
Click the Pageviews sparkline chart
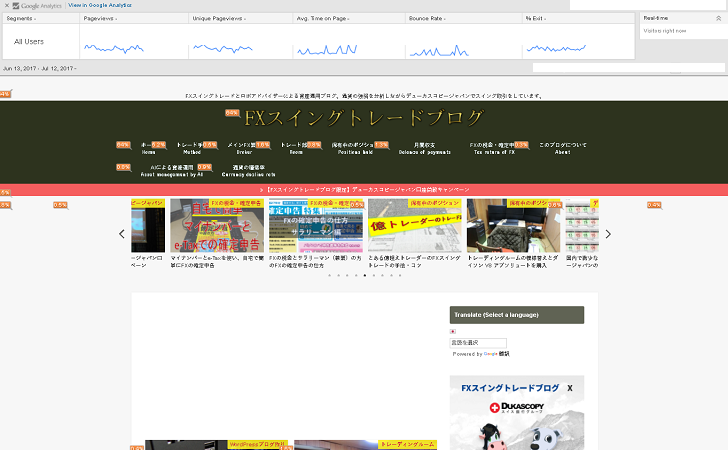point(114,48)
